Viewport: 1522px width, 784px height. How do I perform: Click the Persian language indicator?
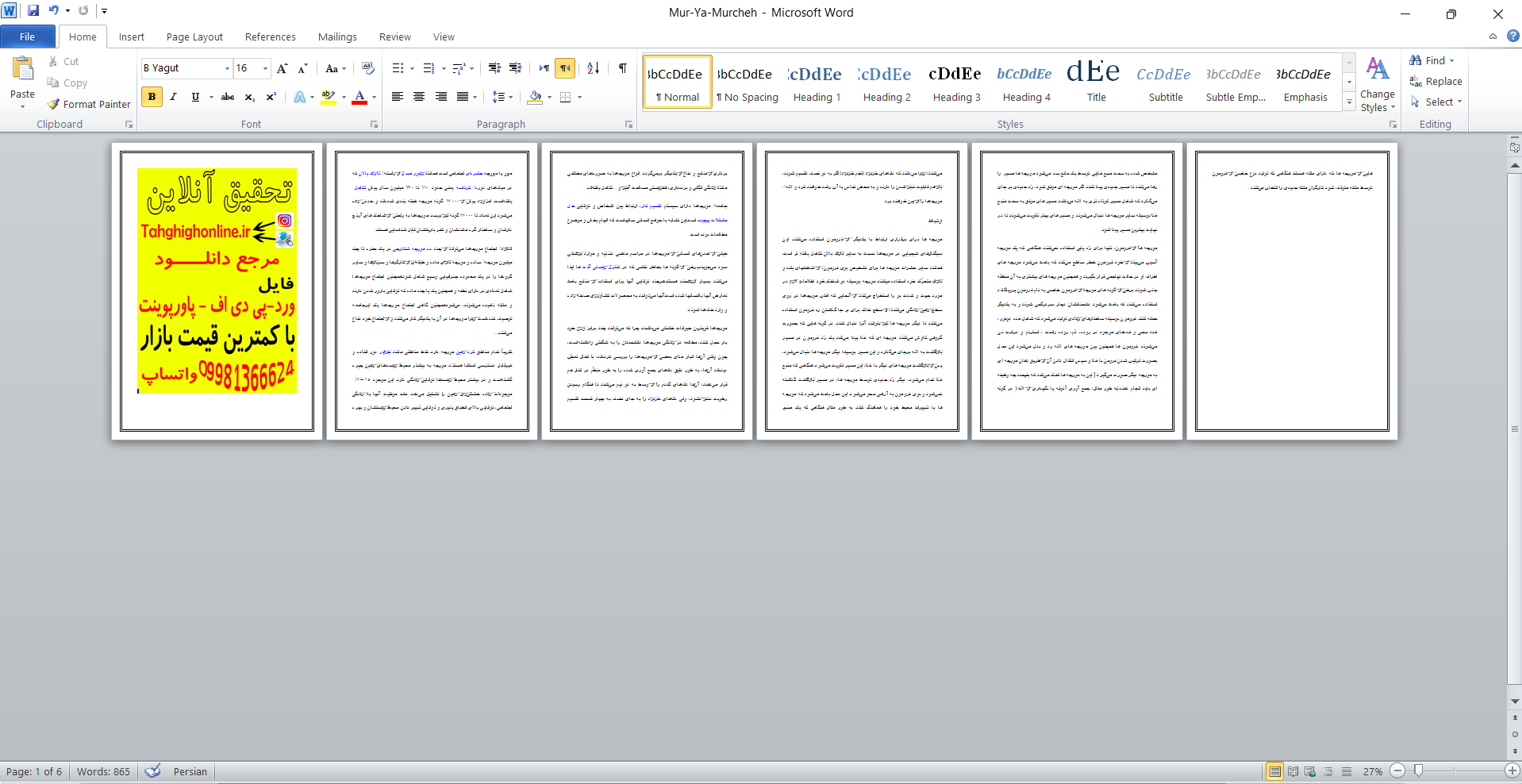point(190,771)
